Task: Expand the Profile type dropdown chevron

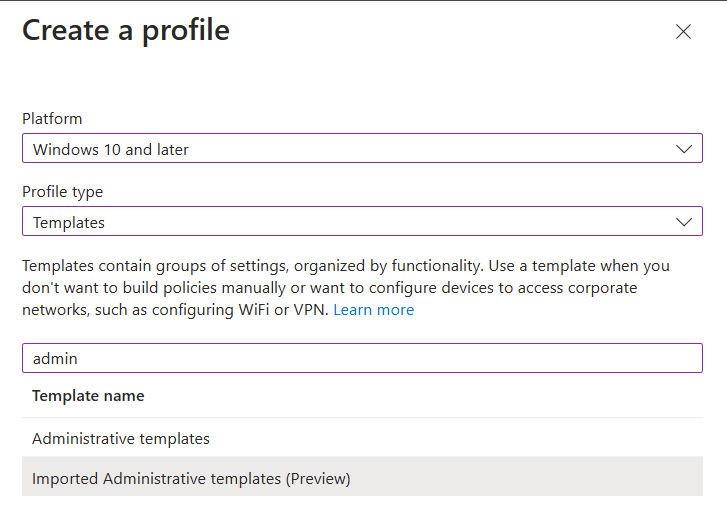Action: (x=684, y=222)
